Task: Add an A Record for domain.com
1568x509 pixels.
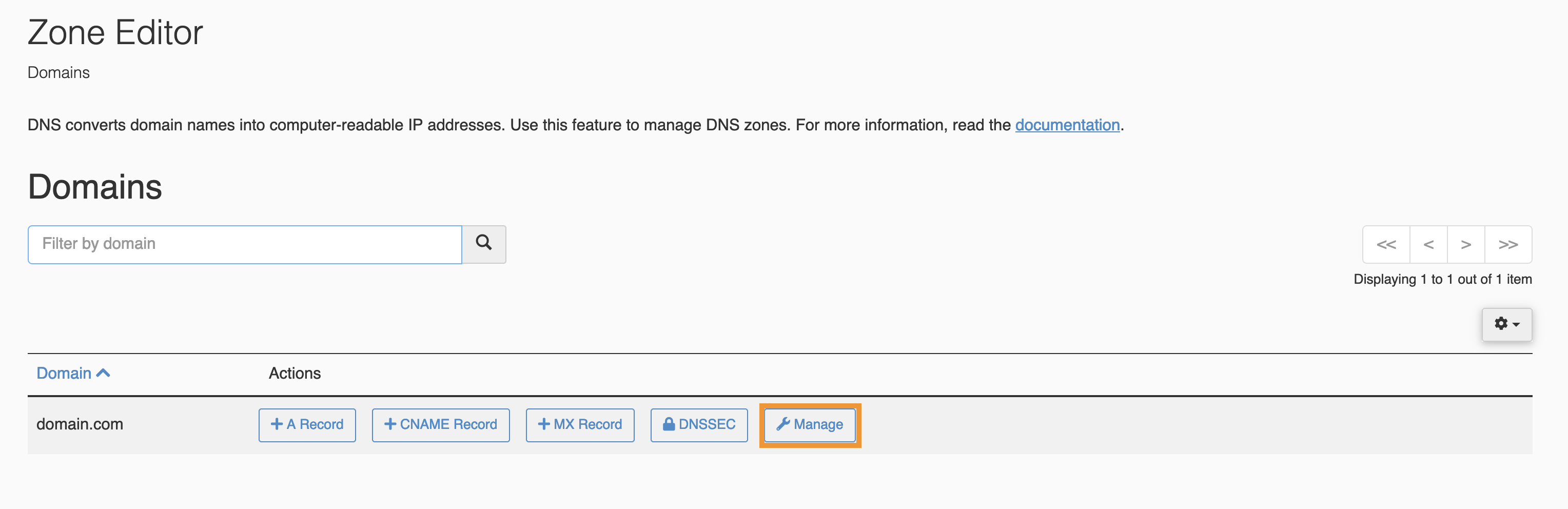Action: 307,424
